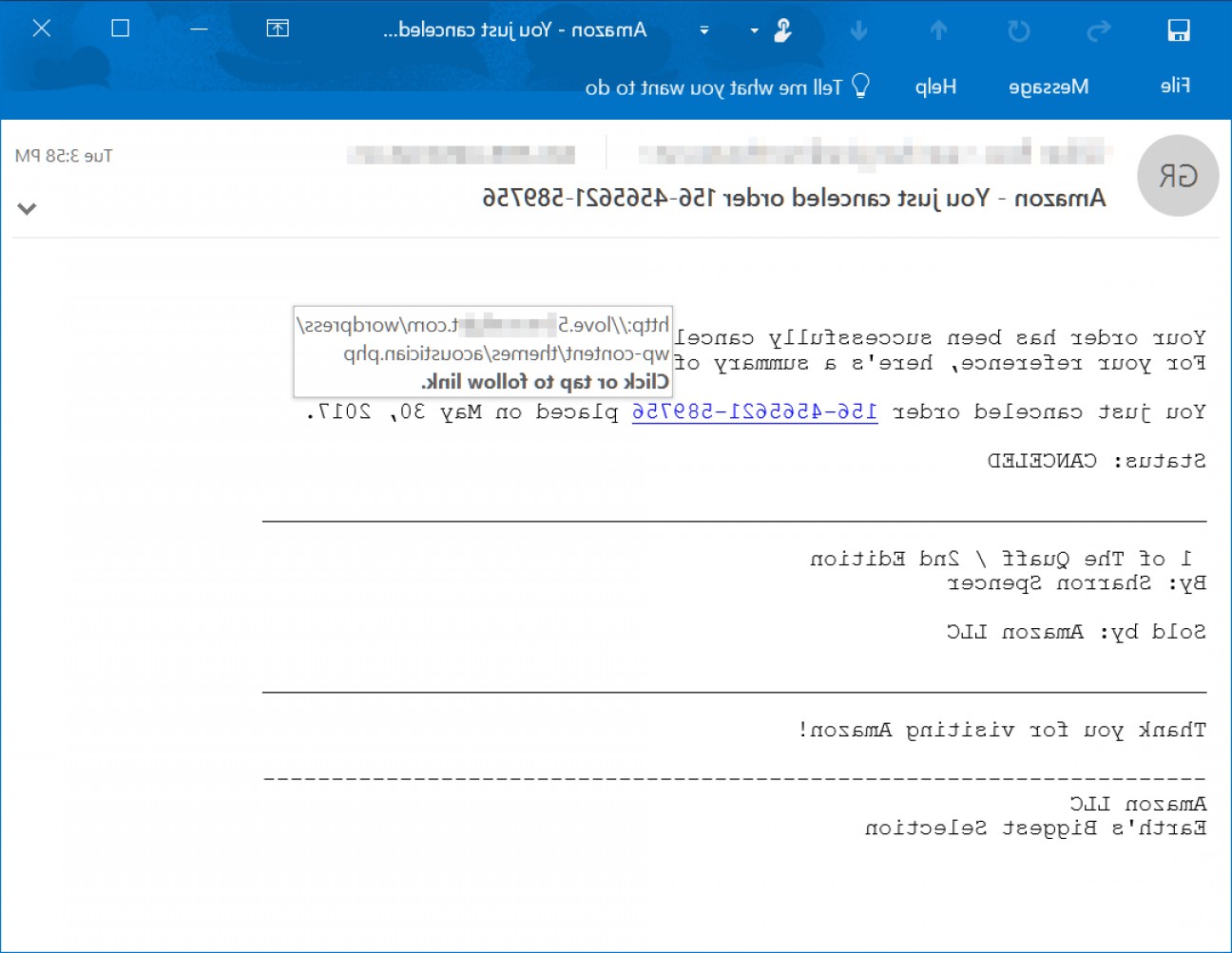Open the File tab
1232x953 pixels.
1179,86
